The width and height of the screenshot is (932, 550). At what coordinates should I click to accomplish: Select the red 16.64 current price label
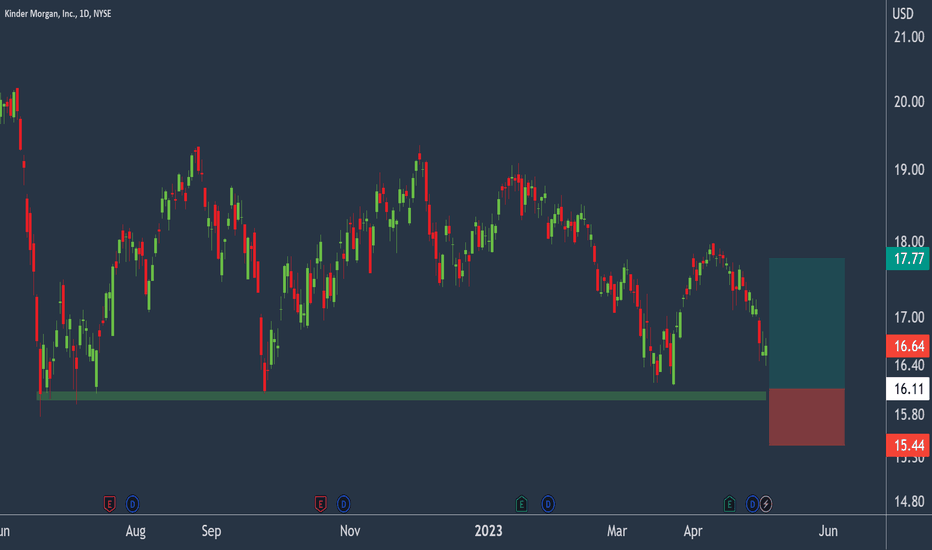[x=908, y=346]
